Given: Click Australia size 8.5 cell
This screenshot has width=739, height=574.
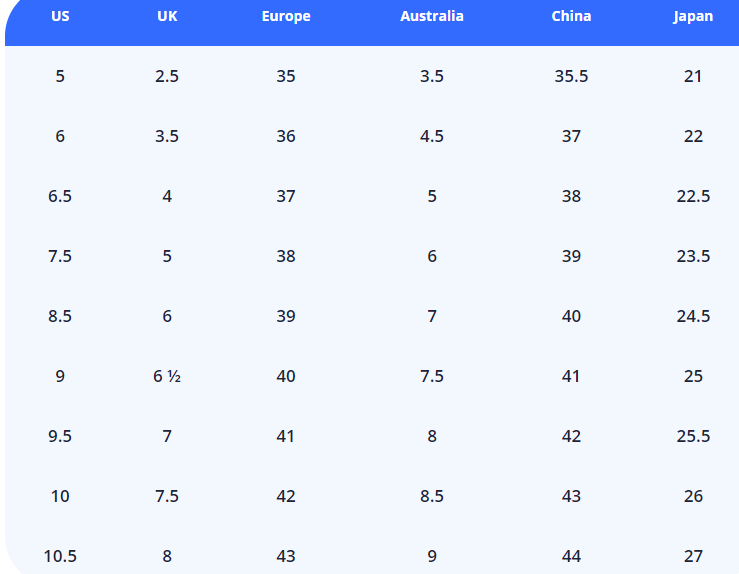Looking at the screenshot, I should [x=432, y=496].
